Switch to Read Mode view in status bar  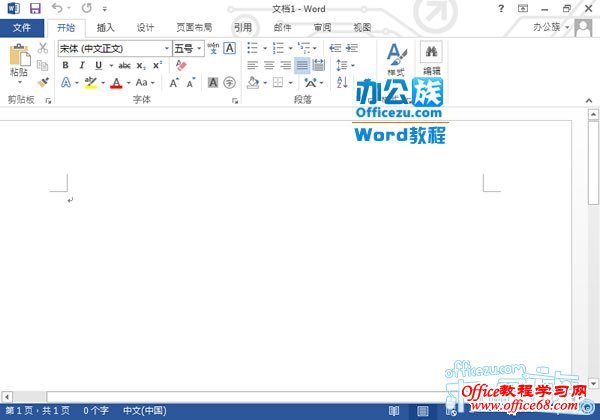click(x=394, y=411)
